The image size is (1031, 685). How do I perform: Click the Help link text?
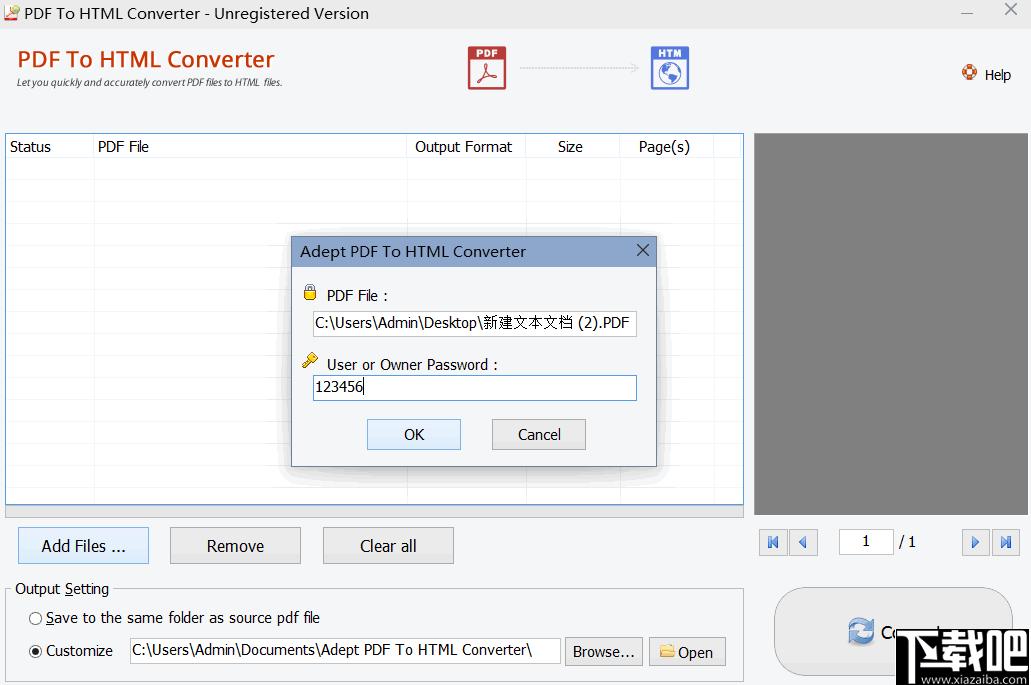[x=997, y=75]
